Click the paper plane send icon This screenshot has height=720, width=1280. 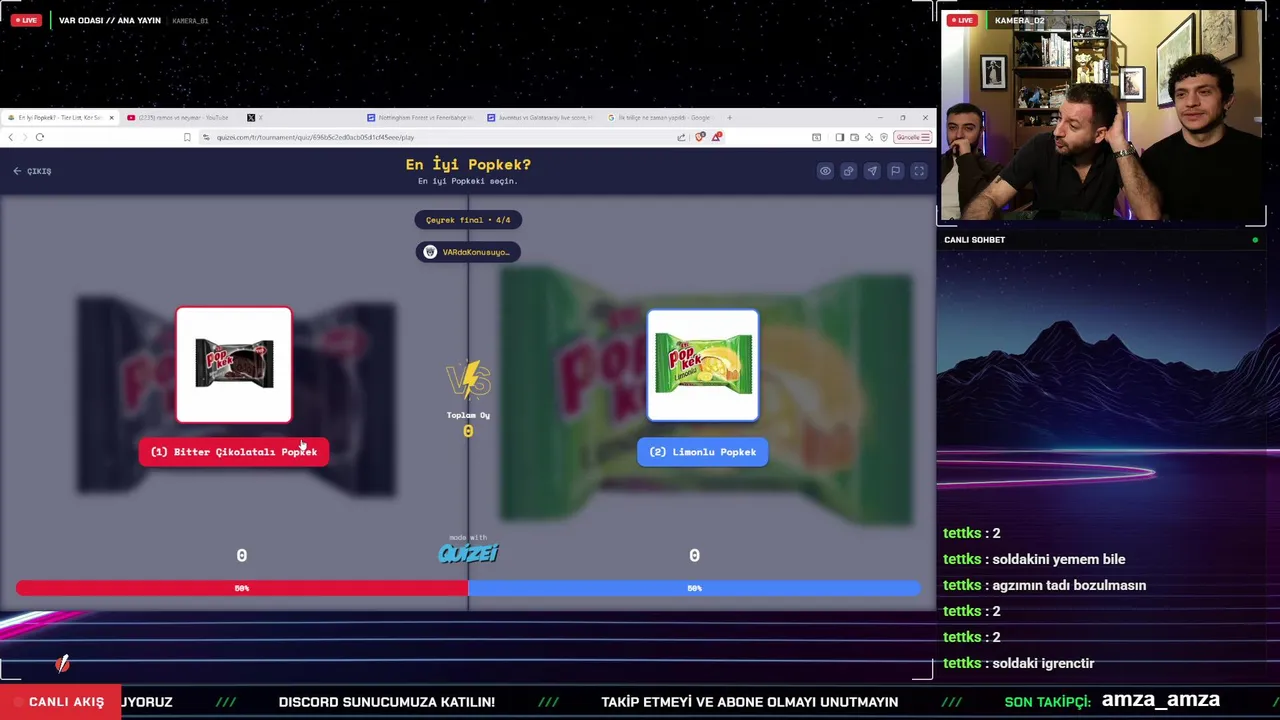click(x=872, y=171)
